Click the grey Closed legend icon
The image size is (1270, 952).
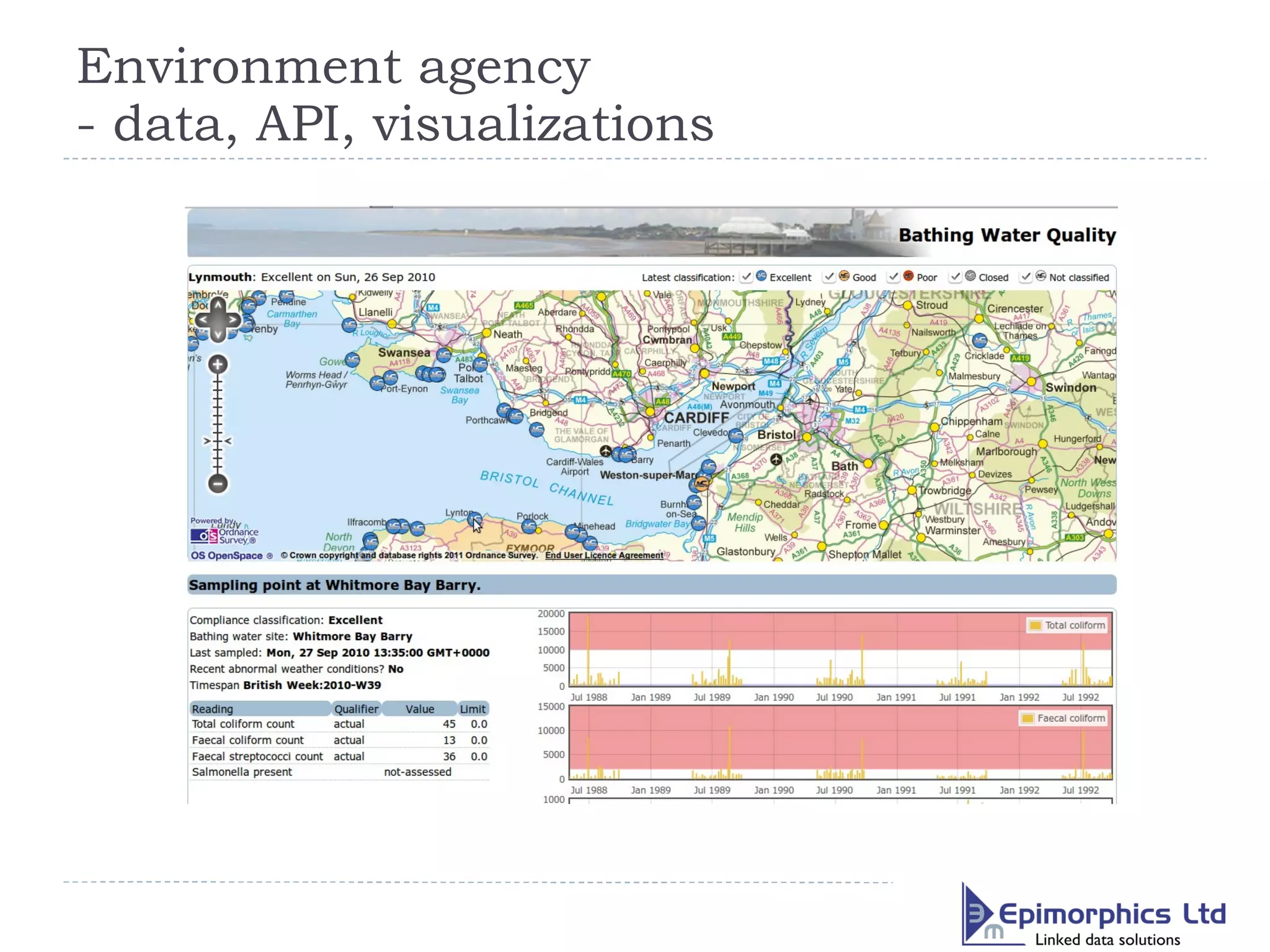pos(970,276)
